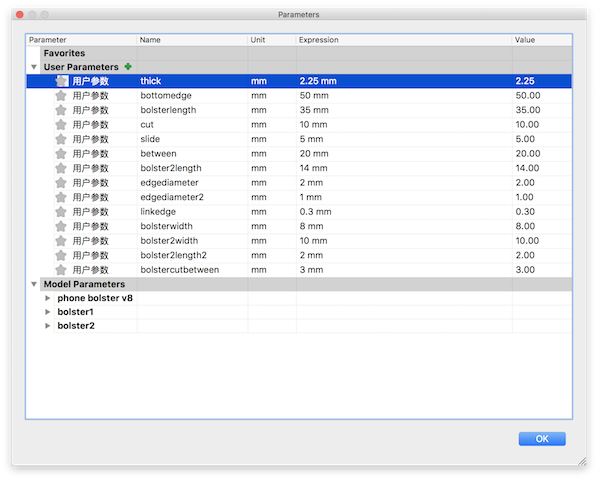This screenshot has width=598, height=480.
Task: Select the bolster2 label
Action: click(x=76, y=326)
